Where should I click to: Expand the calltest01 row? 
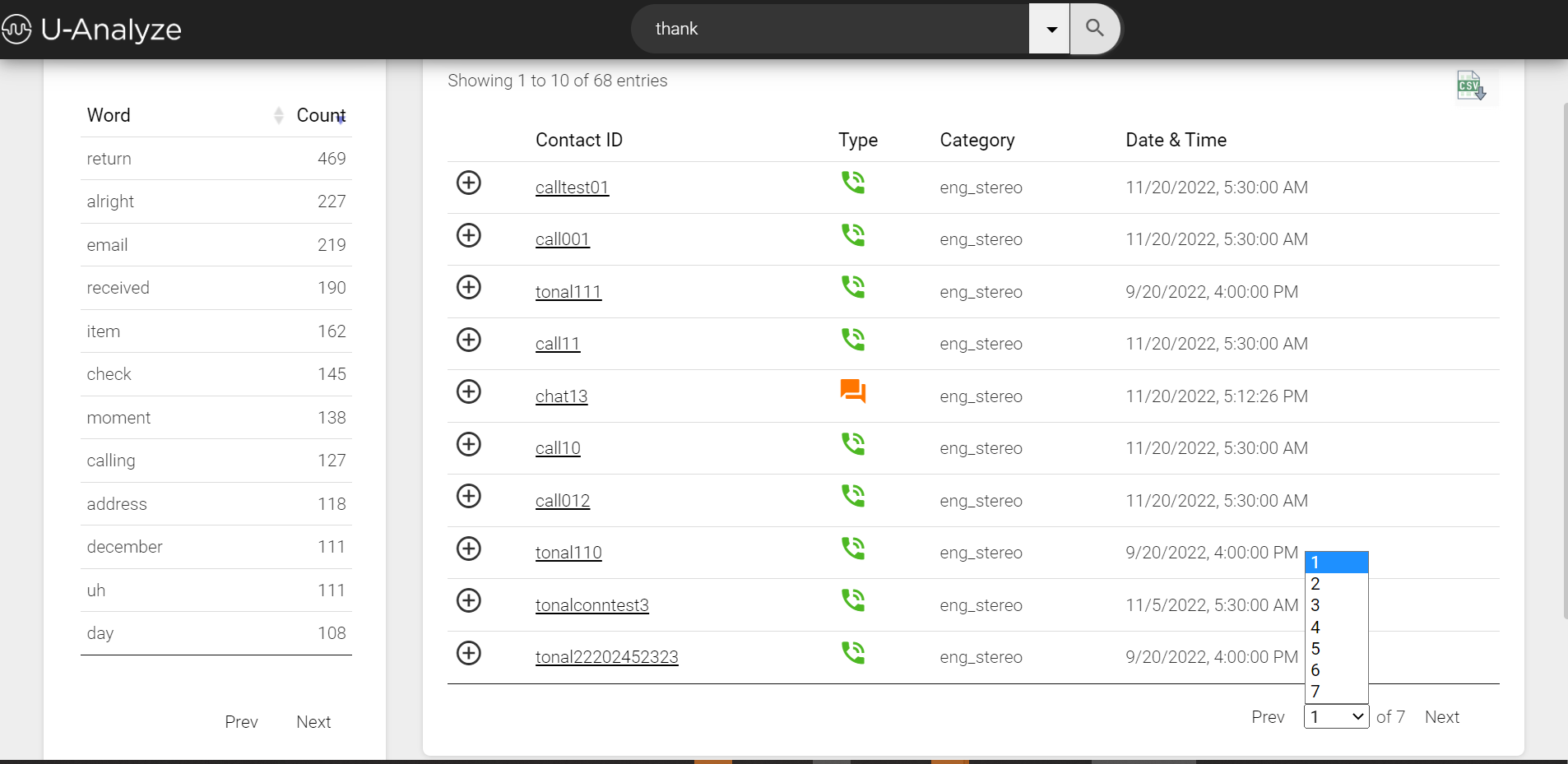tap(469, 183)
